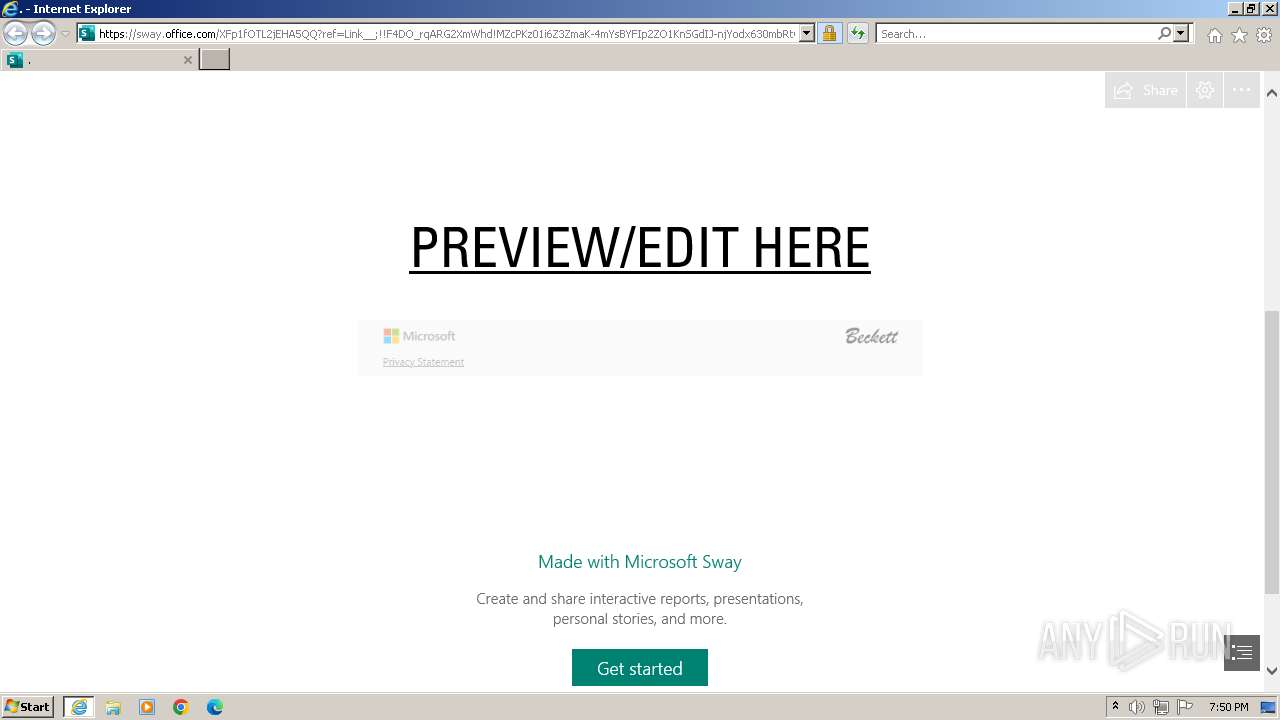Launch Google Chrome from the taskbar
This screenshot has height=720, width=1280.
pos(181,707)
